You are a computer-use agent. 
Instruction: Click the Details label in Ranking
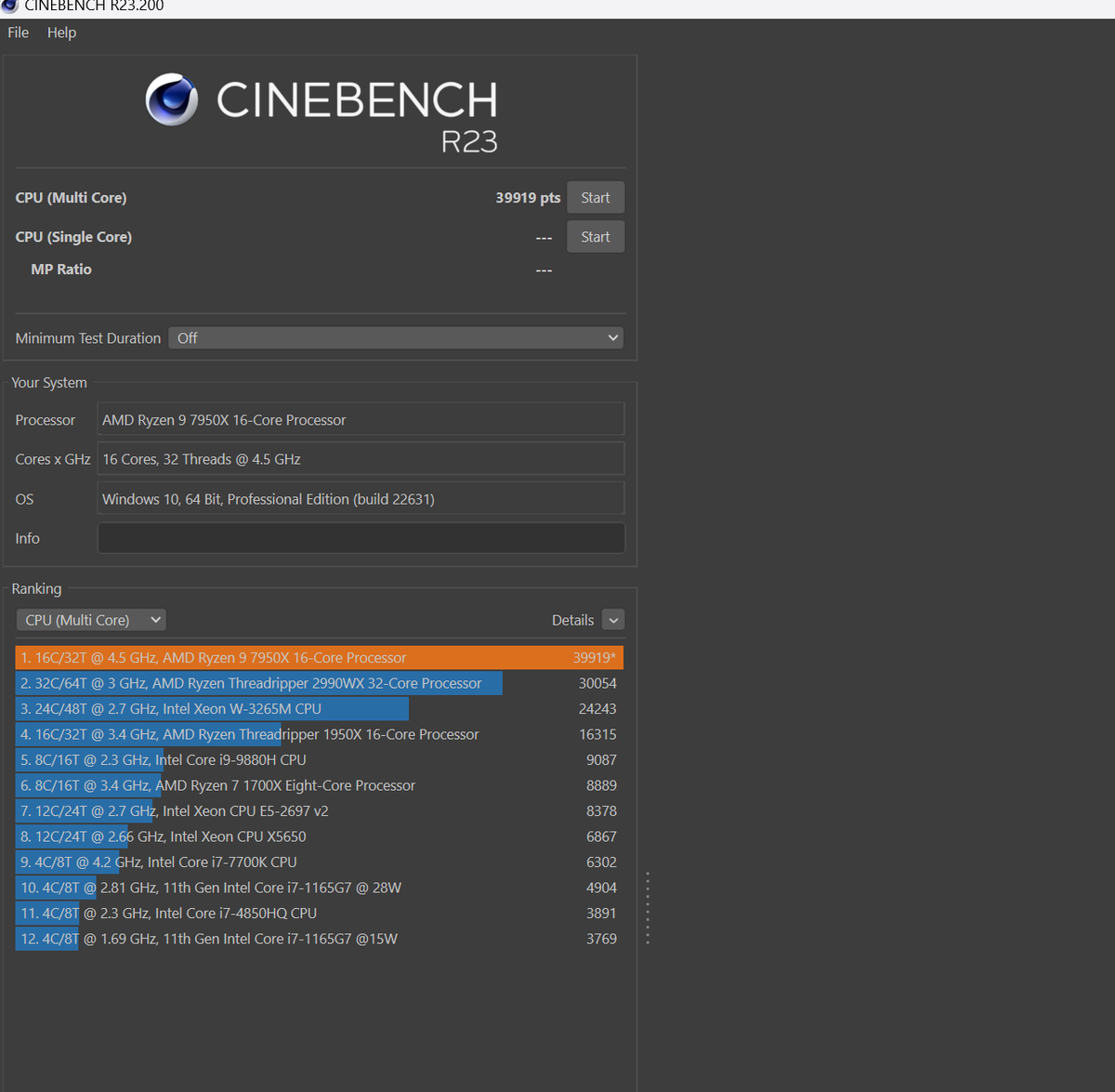(572, 620)
